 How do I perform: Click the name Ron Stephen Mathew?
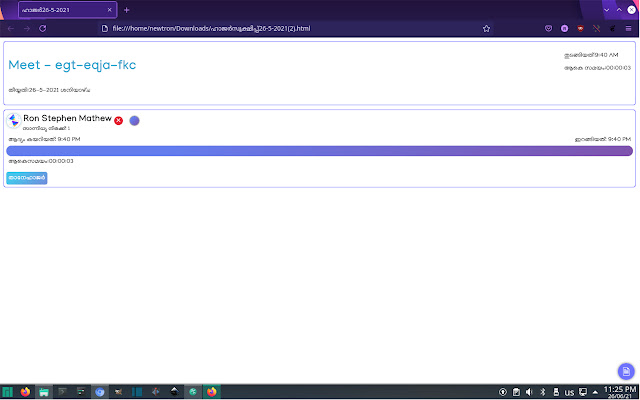click(x=67, y=118)
